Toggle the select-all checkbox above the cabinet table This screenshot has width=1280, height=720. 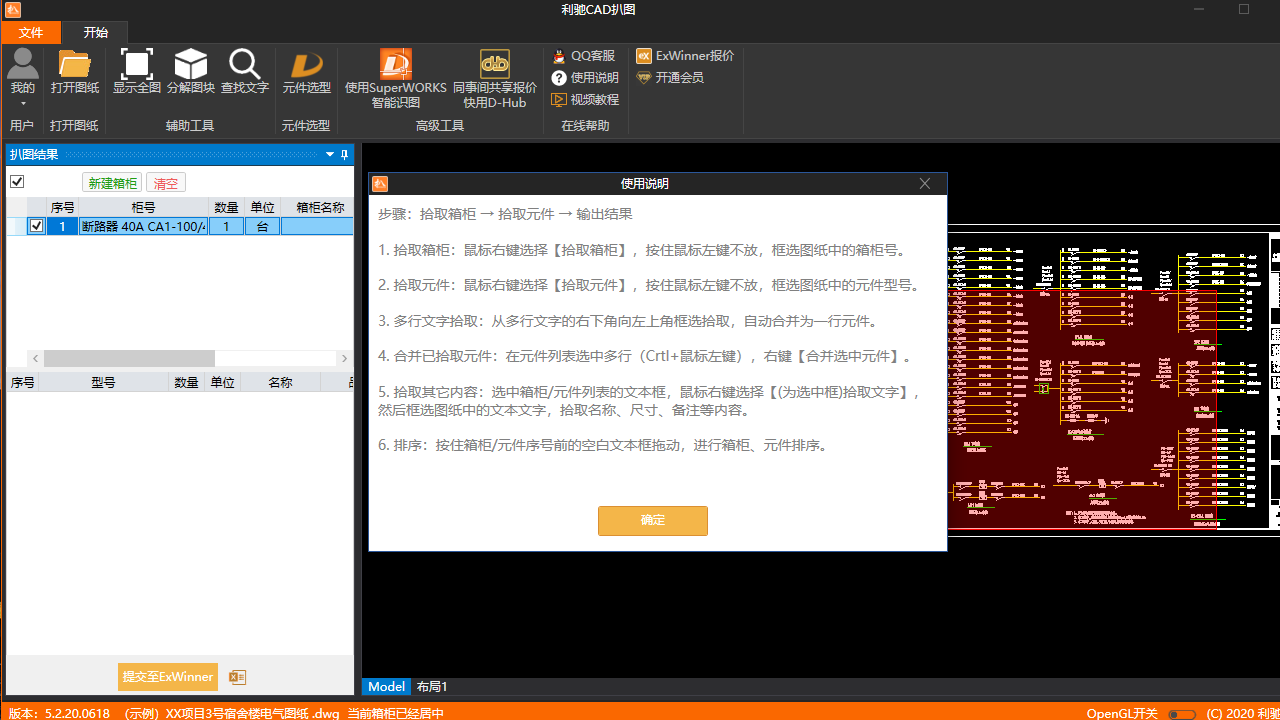[x=17, y=182]
